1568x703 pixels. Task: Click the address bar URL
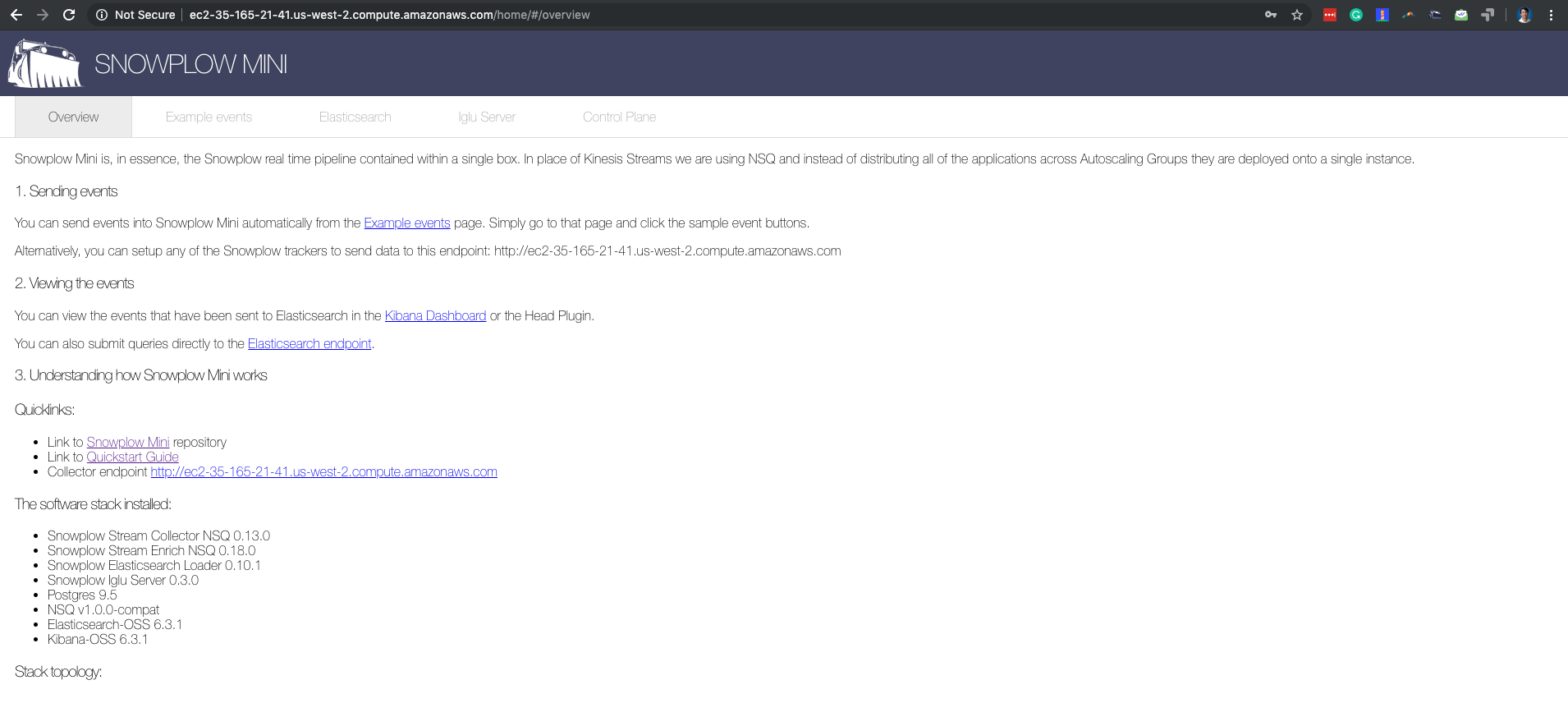pos(389,15)
